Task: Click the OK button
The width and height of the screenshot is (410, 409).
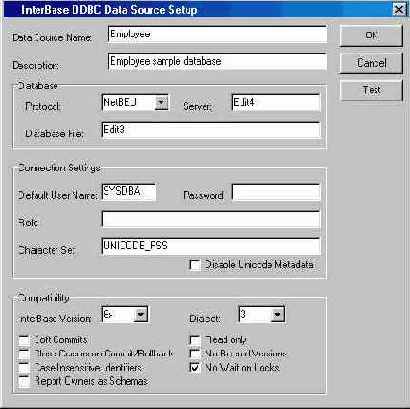Action: [x=371, y=35]
